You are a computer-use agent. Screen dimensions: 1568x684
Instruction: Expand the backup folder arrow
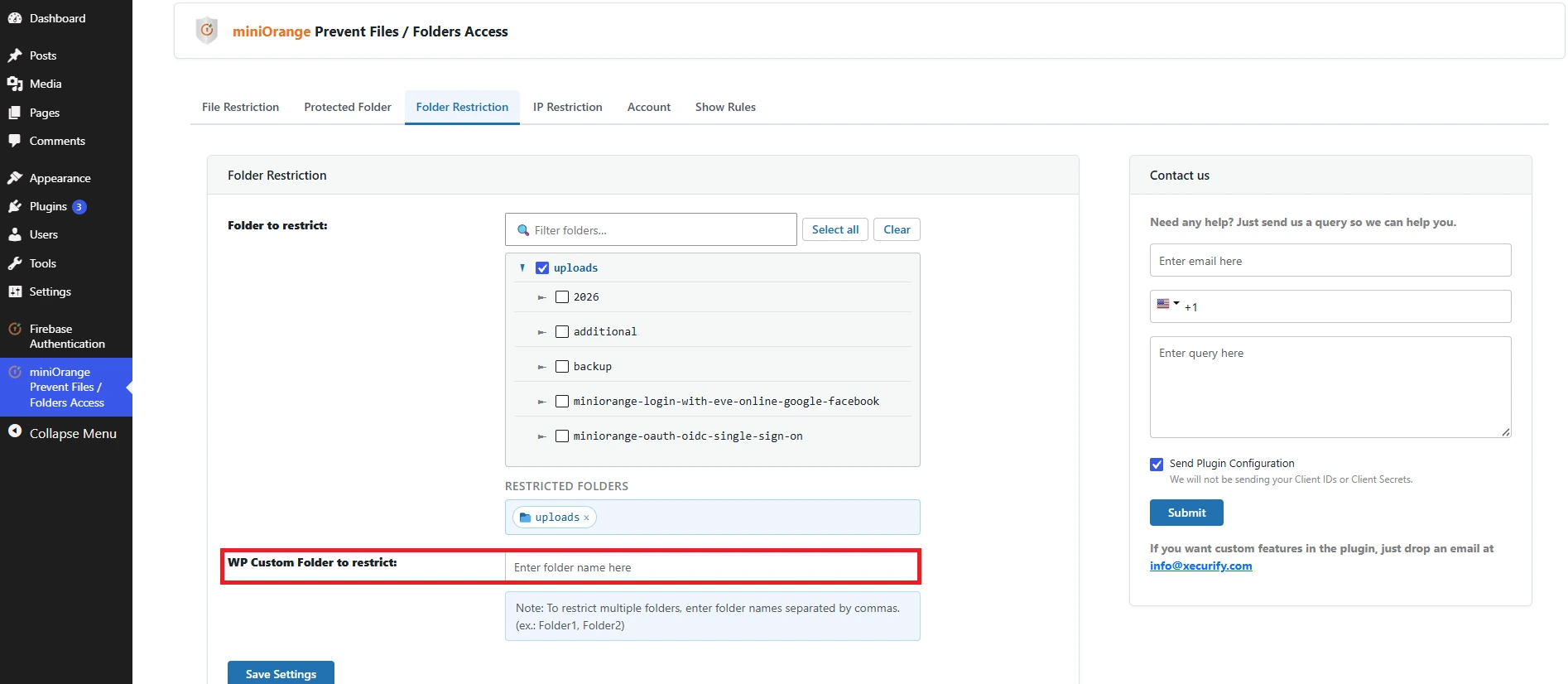pyautogui.click(x=542, y=367)
